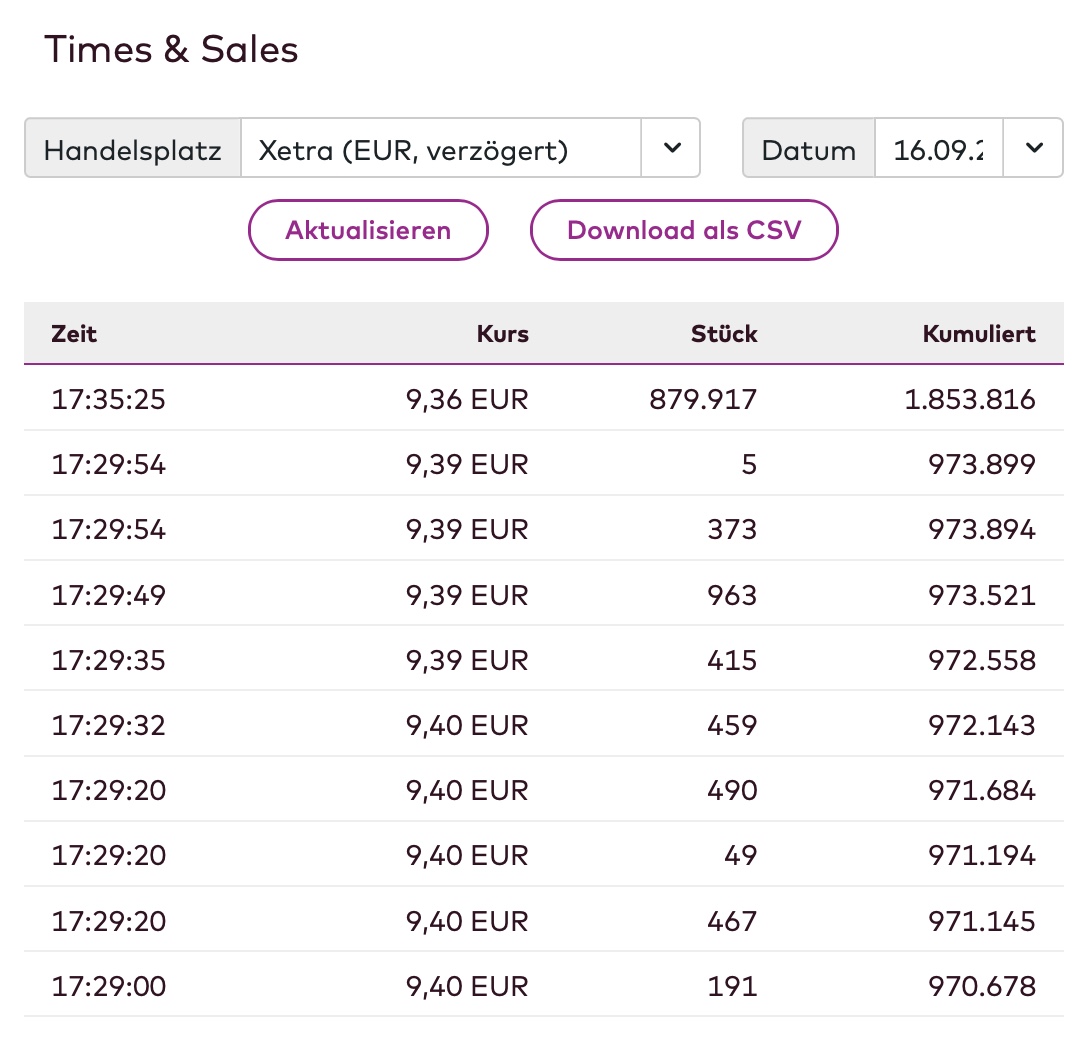Click the date field showing 16.09
Screen dimensions: 1086x1040
click(x=938, y=150)
